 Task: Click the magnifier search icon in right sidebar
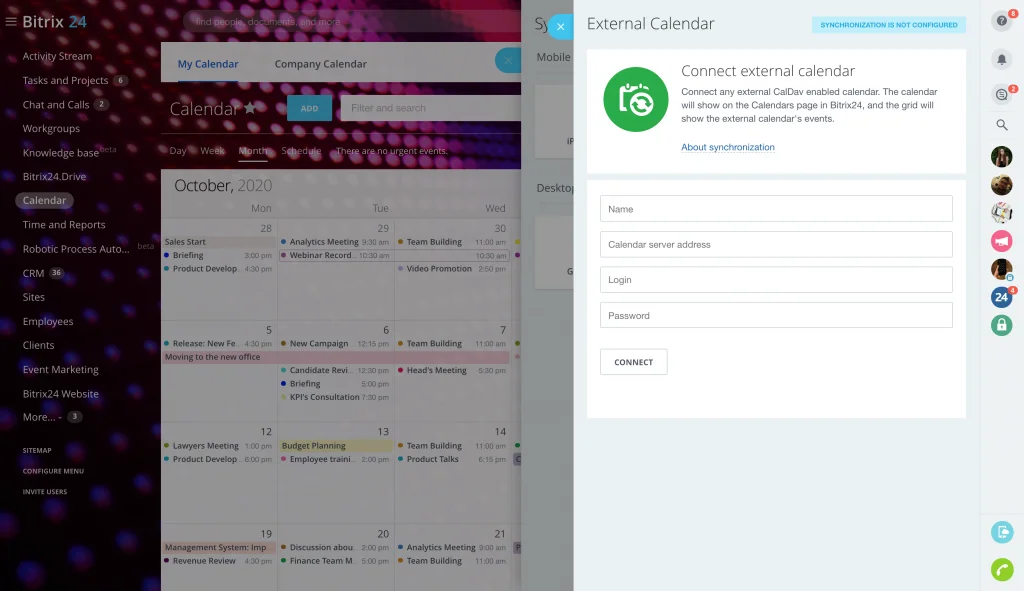(x=1001, y=125)
